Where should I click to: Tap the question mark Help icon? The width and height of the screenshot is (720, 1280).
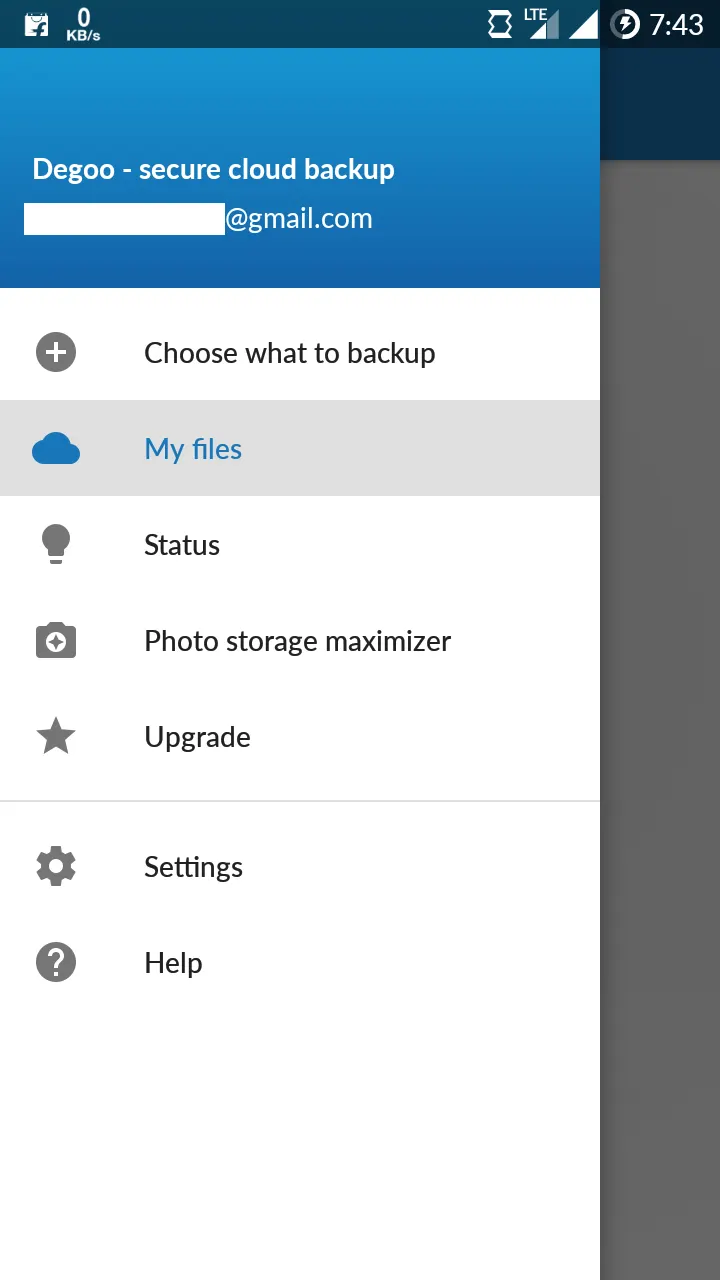pos(56,962)
